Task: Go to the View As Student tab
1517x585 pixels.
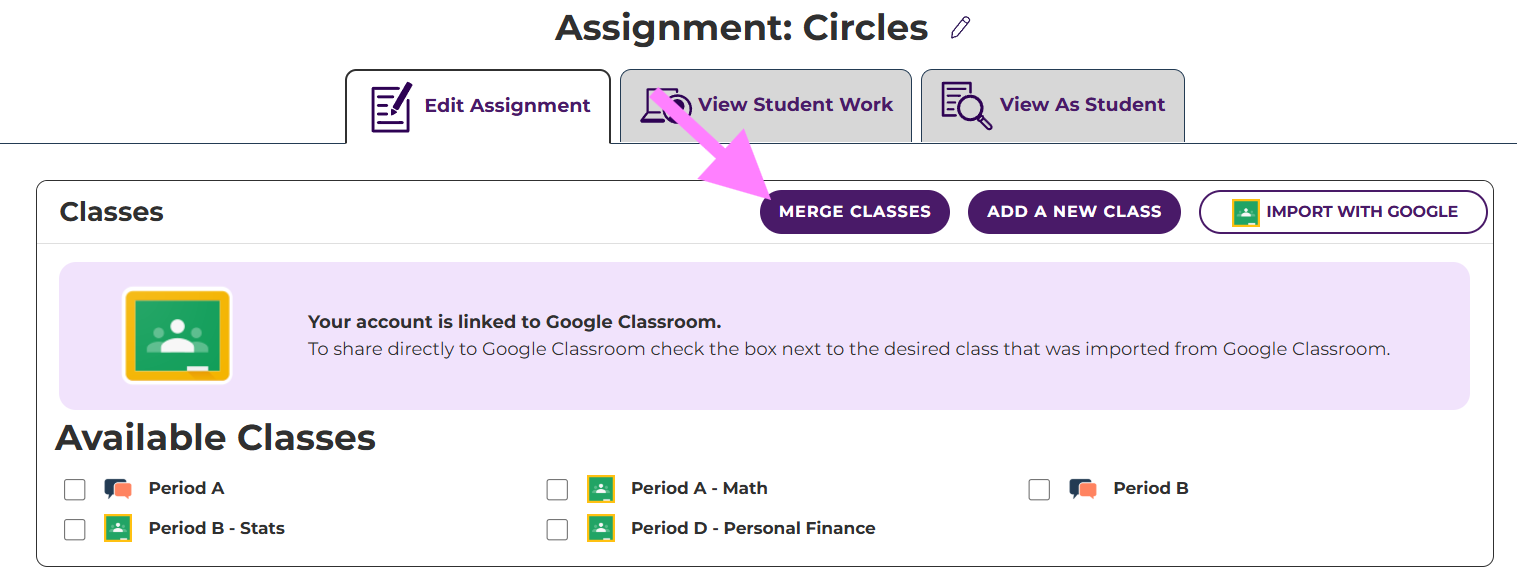Action: [1053, 105]
